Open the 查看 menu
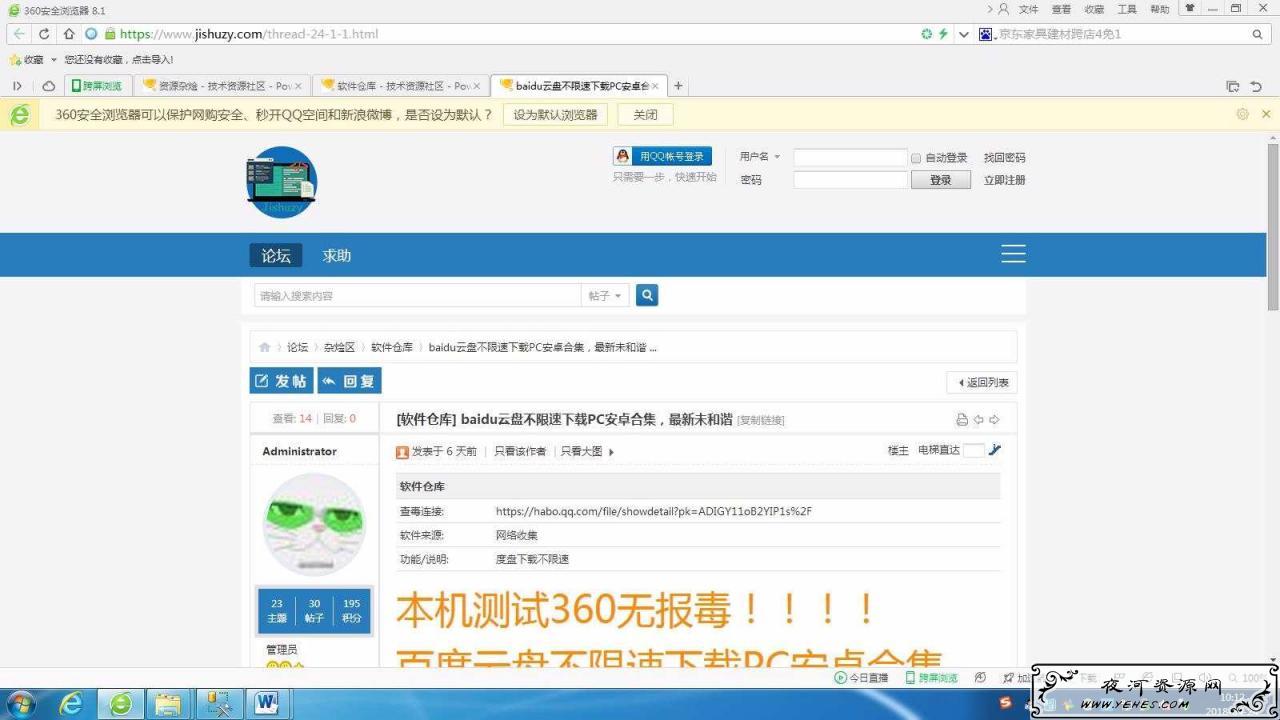Image resolution: width=1280 pixels, height=720 pixels. pos(1061,9)
